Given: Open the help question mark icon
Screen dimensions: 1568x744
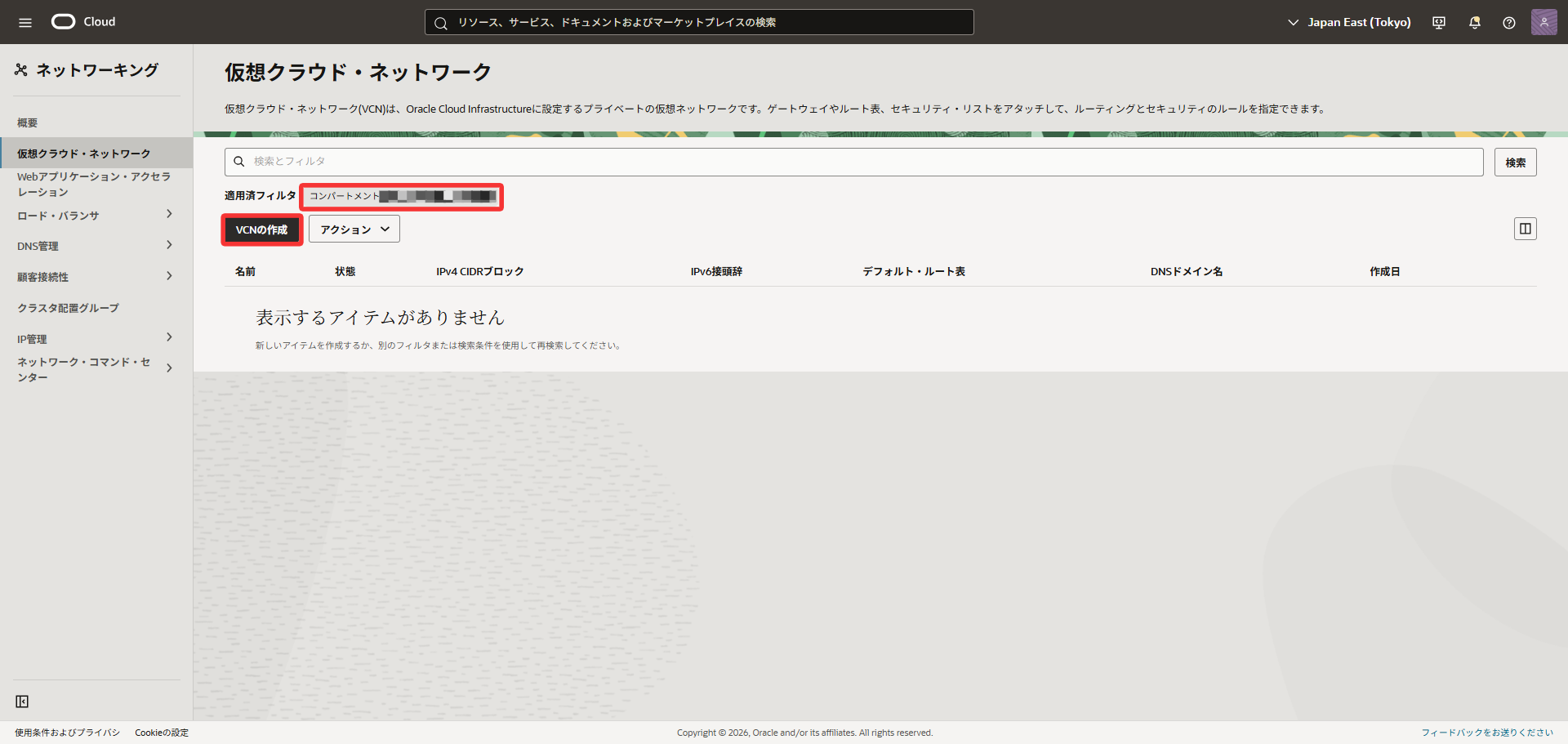Looking at the screenshot, I should tap(1509, 23).
